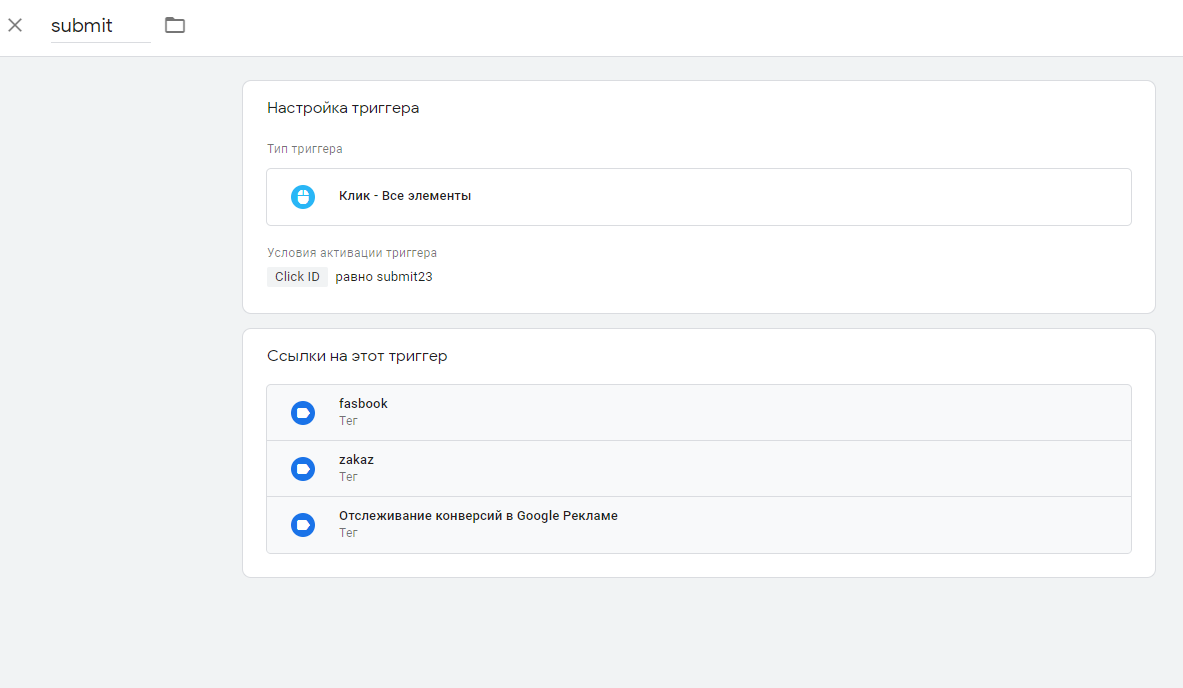Close the trigger editor with the X icon
The width and height of the screenshot is (1183, 688).
coord(15,26)
